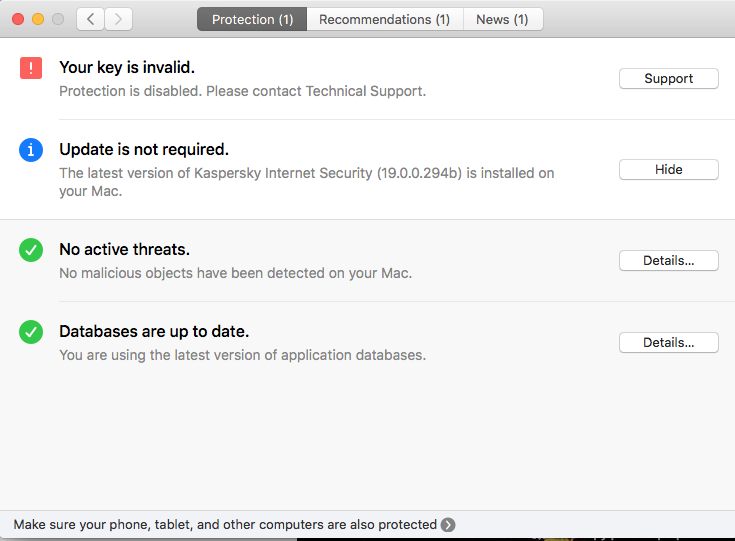Go back with the left chevron button
This screenshot has height=541, width=735.
(91, 19)
